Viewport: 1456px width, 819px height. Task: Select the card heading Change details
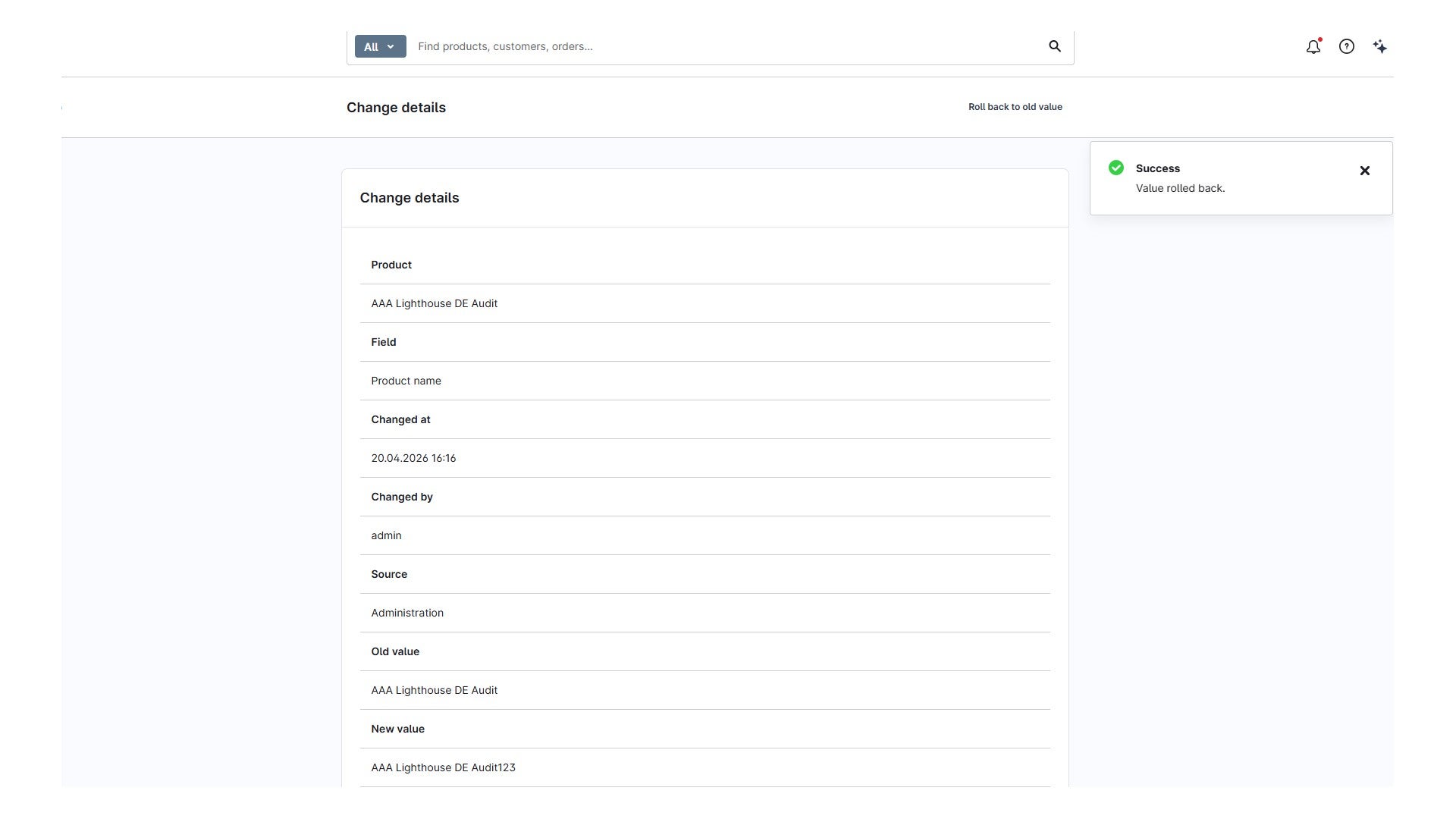[409, 198]
